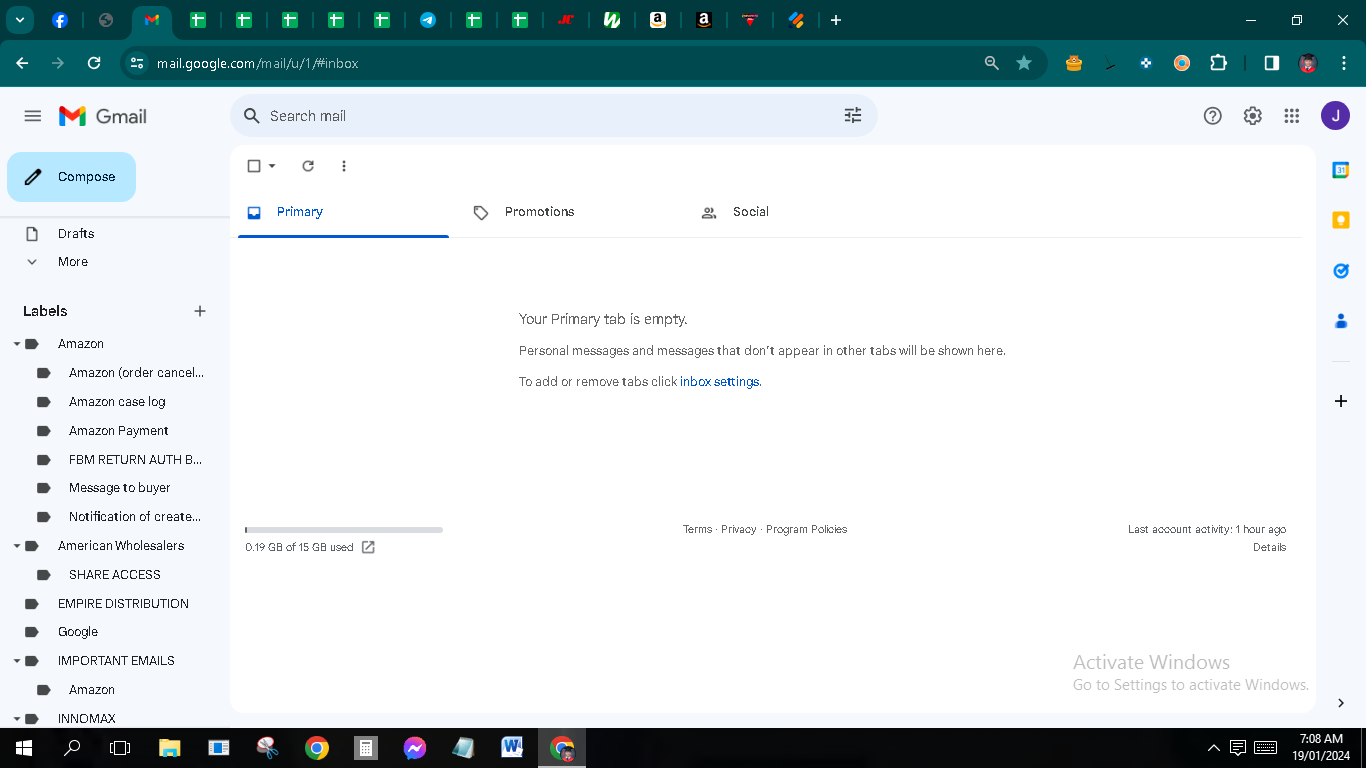Viewport: 1366px width, 768px height.
Task: Switch to the Primary tab
Action: 343,212
